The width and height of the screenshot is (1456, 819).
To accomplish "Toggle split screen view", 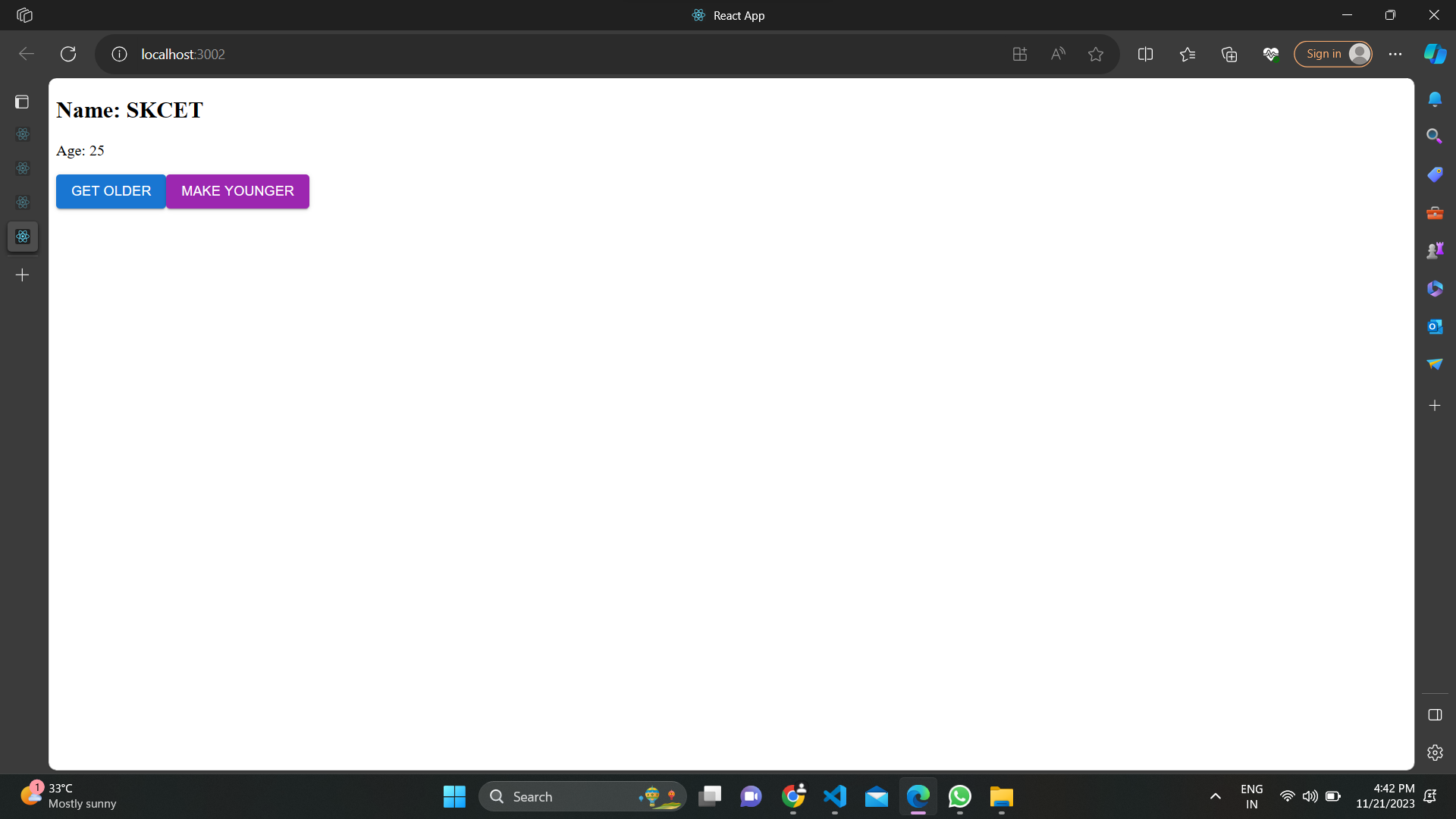I will 1145,54.
